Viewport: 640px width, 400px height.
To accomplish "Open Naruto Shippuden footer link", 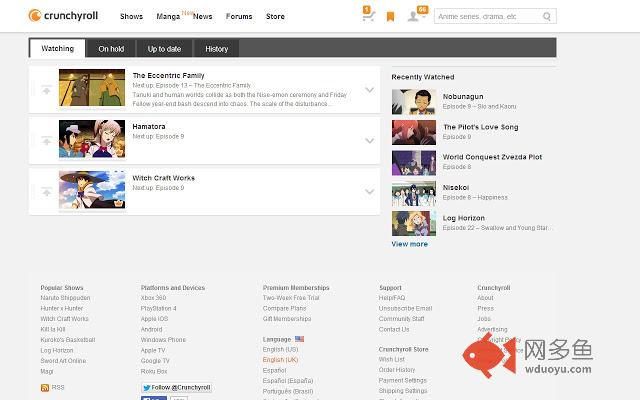I will coord(65,298).
